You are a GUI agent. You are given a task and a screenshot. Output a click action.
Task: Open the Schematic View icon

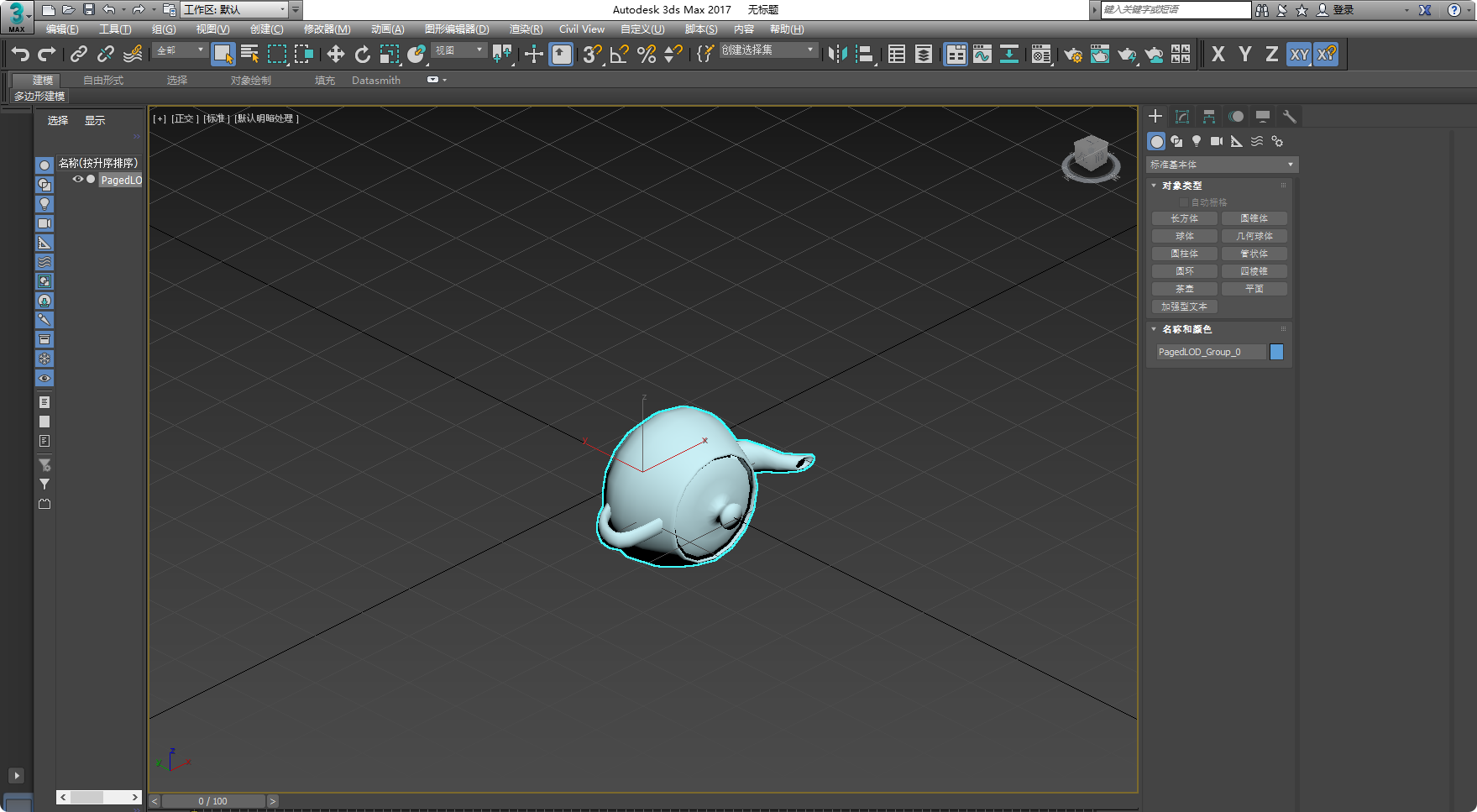point(1009,55)
